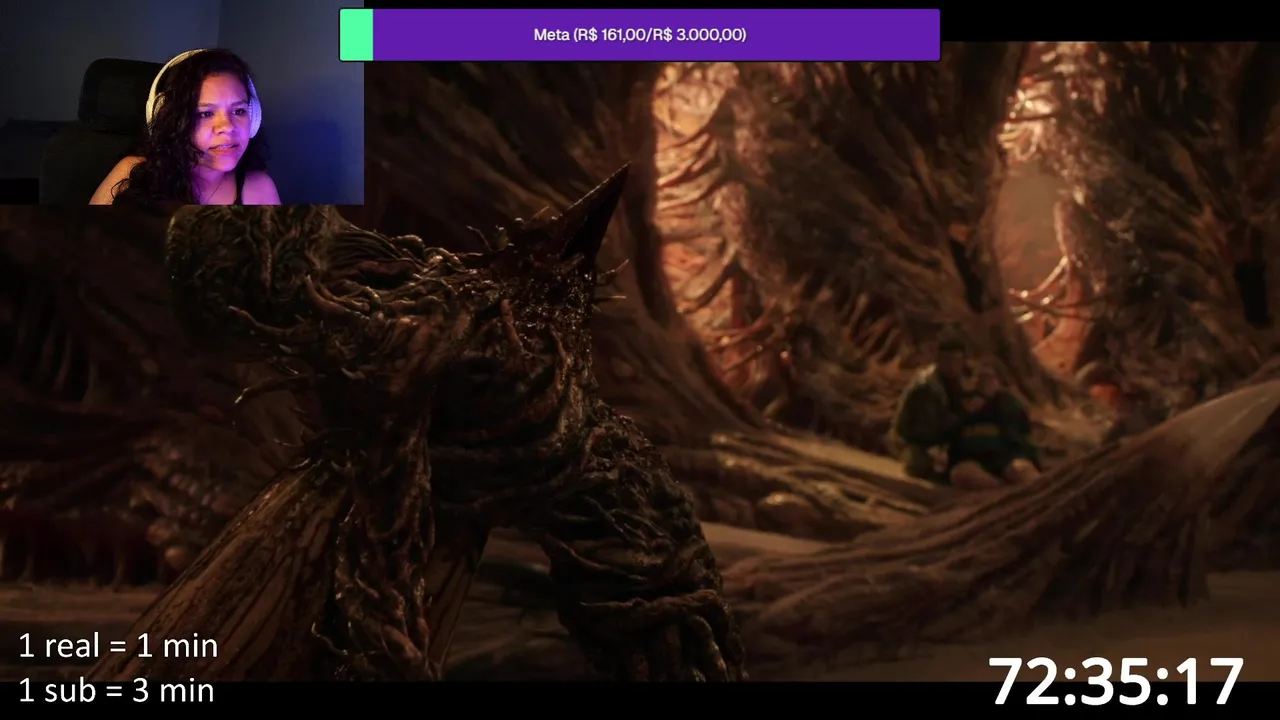Click the green filled portion of goal bar
1280x720 pixels.
pyautogui.click(x=356, y=35)
